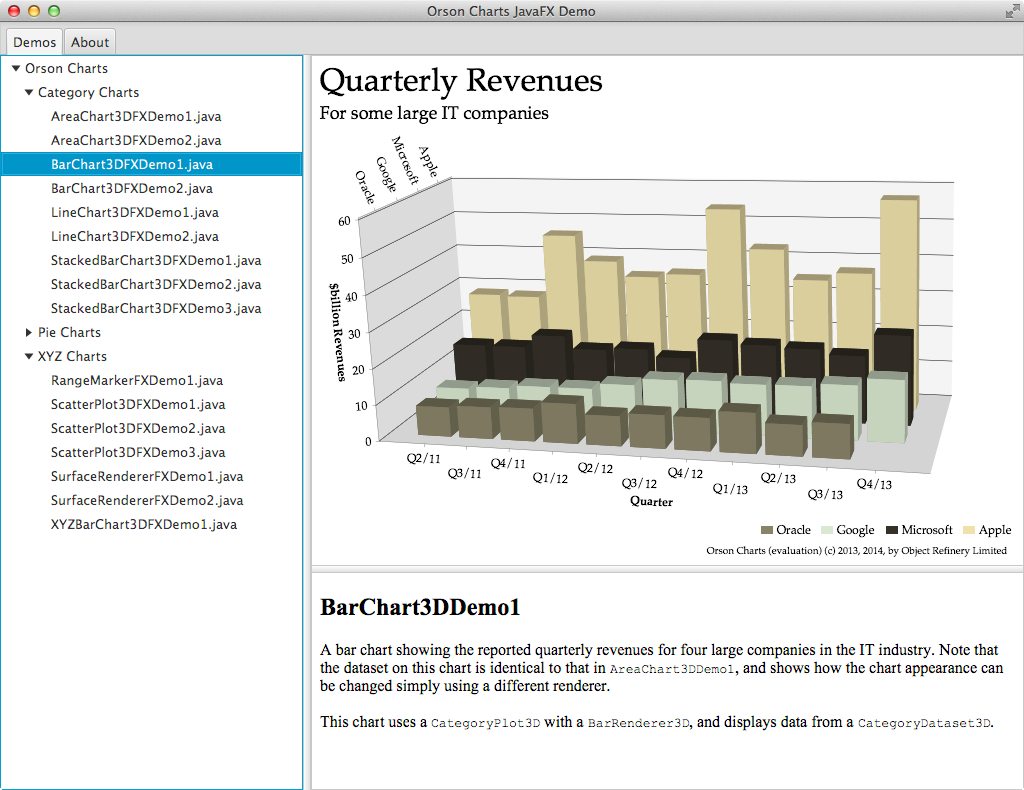Open AreaChart3DFXDemo1.java in the tree
Viewport: 1024px width, 790px height.
tap(136, 116)
